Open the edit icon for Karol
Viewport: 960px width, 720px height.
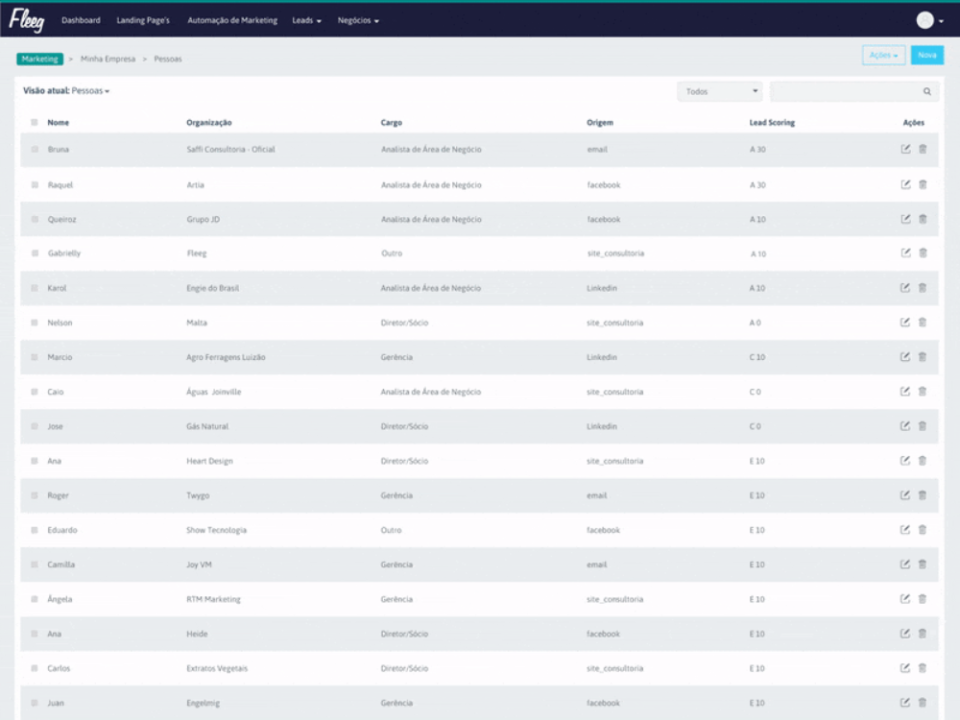[x=905, y=287]
